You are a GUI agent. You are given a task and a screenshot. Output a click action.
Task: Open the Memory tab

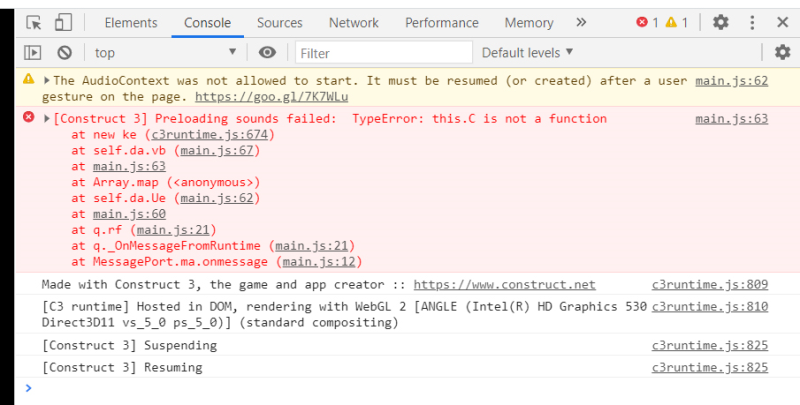[x=529, y=23]
